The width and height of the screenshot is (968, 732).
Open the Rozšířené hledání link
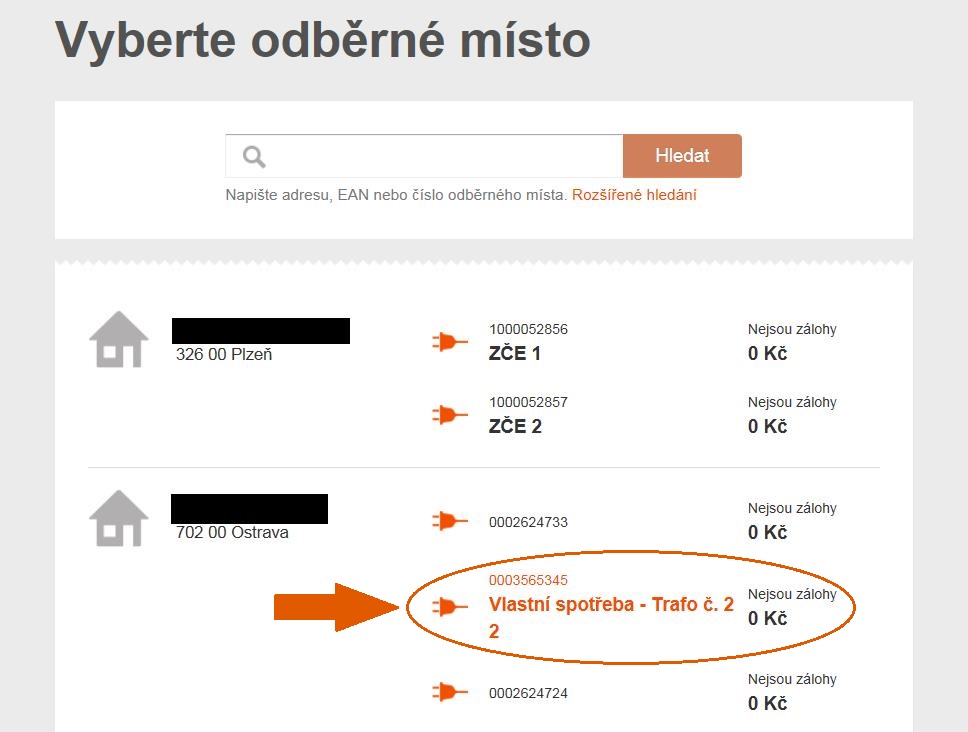(x=634, y=195)
